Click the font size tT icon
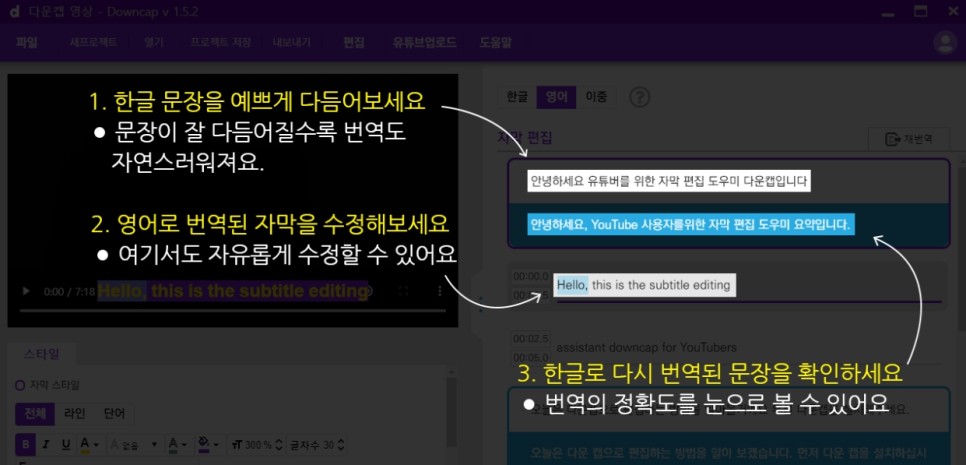 (237, 445)
